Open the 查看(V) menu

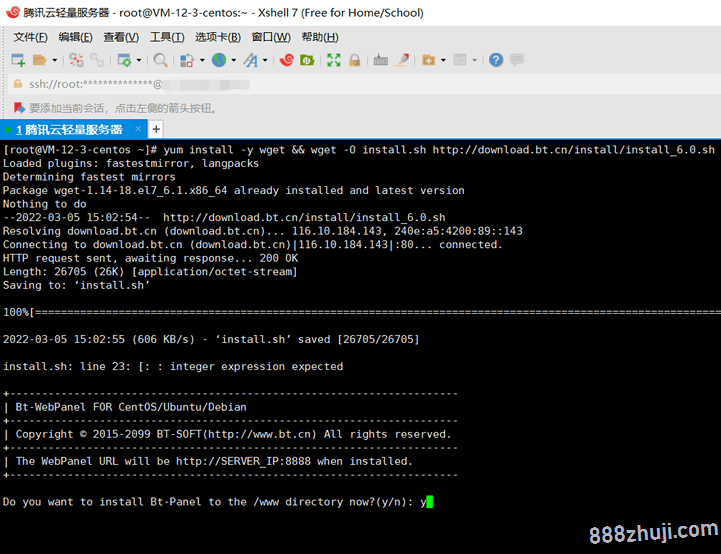(x=121, y=37)
